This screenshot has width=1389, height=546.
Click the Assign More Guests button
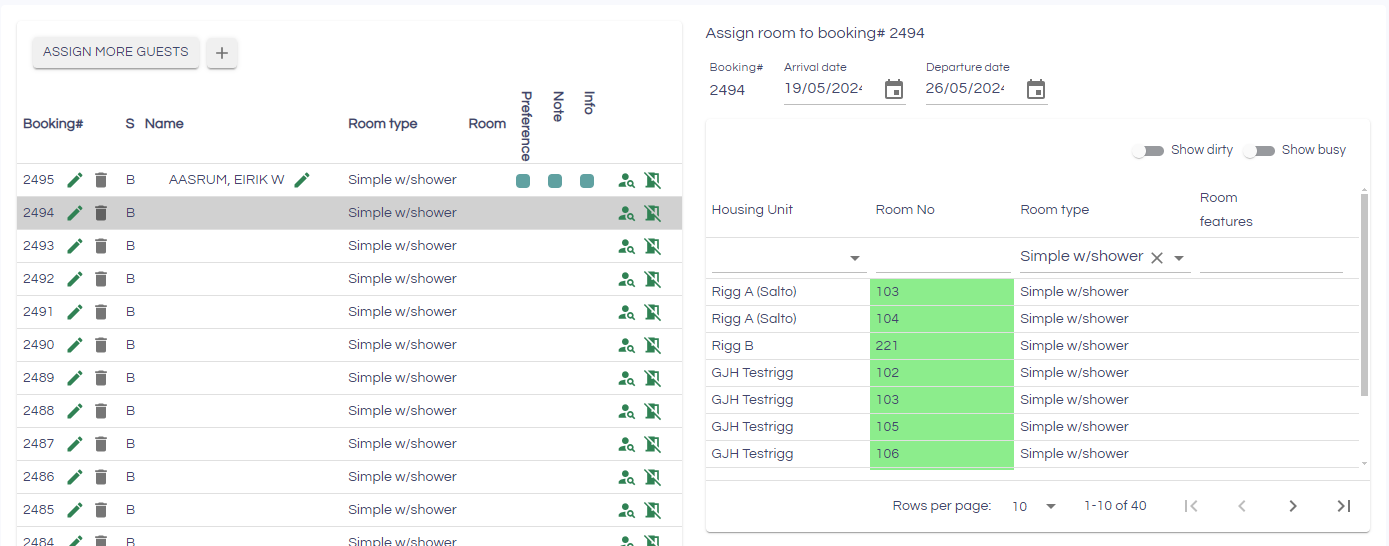point(116,52)
